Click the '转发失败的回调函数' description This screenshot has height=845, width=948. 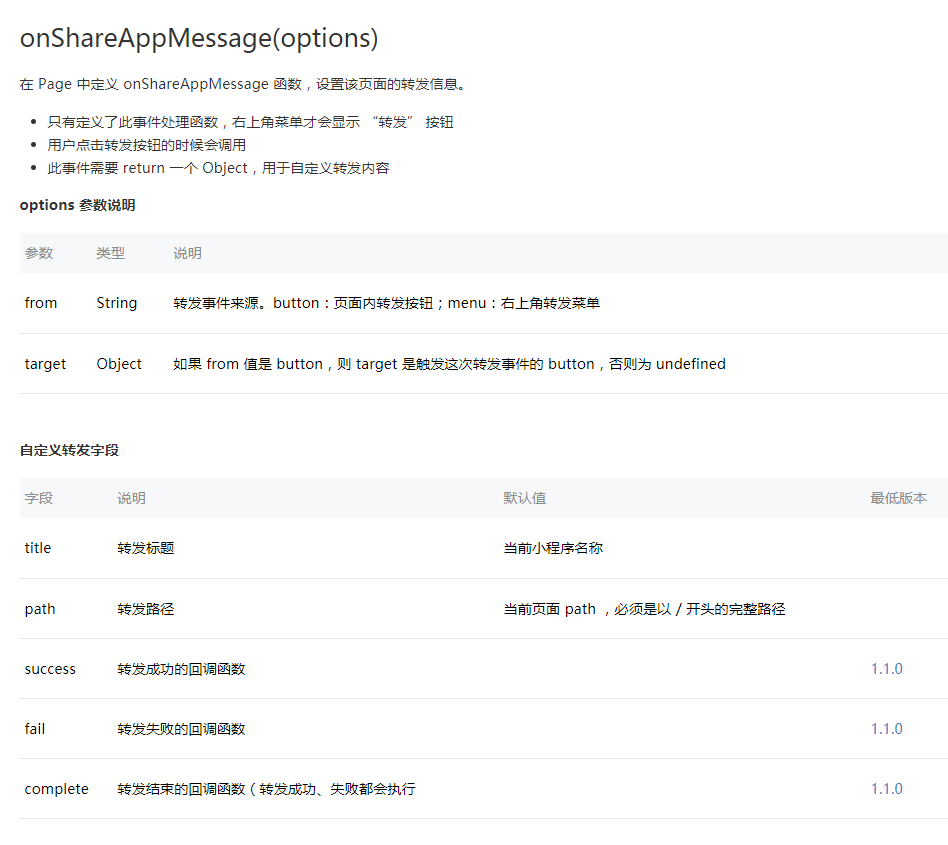(181, 729)
